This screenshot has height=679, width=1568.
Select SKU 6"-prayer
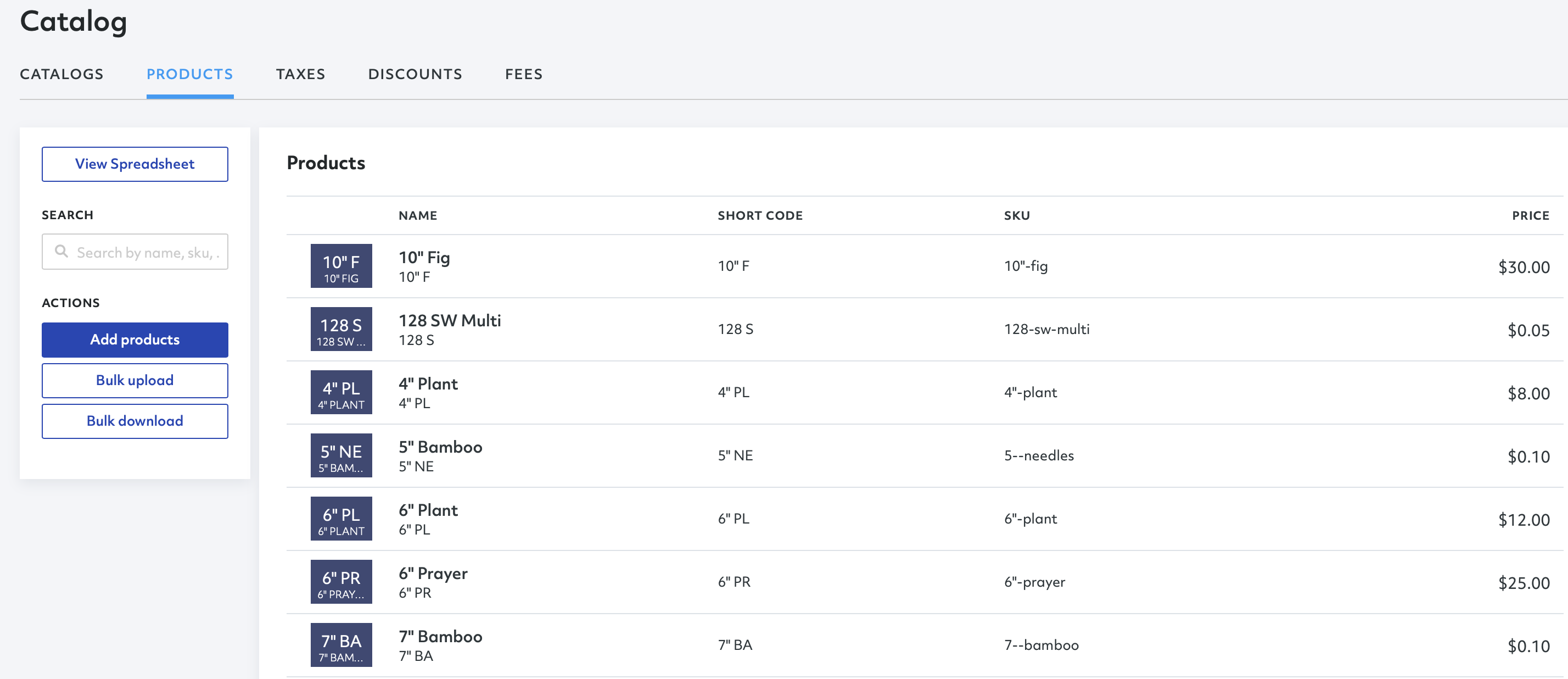1035,582
